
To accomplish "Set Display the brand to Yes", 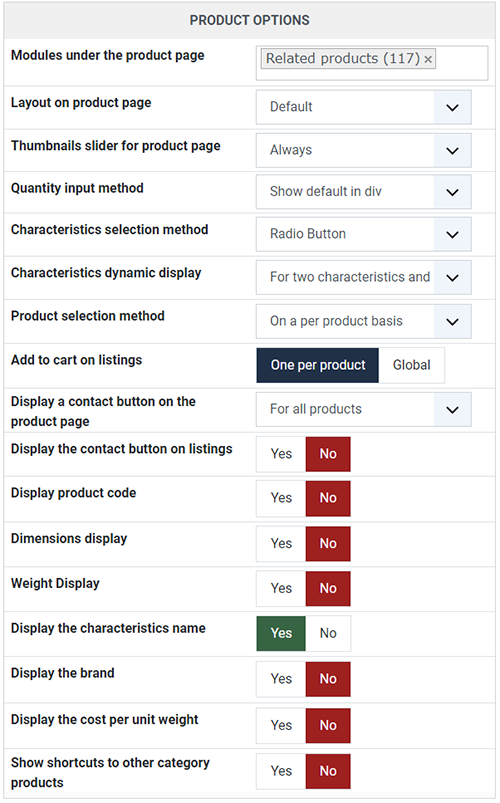I will (x=281, y=679).
